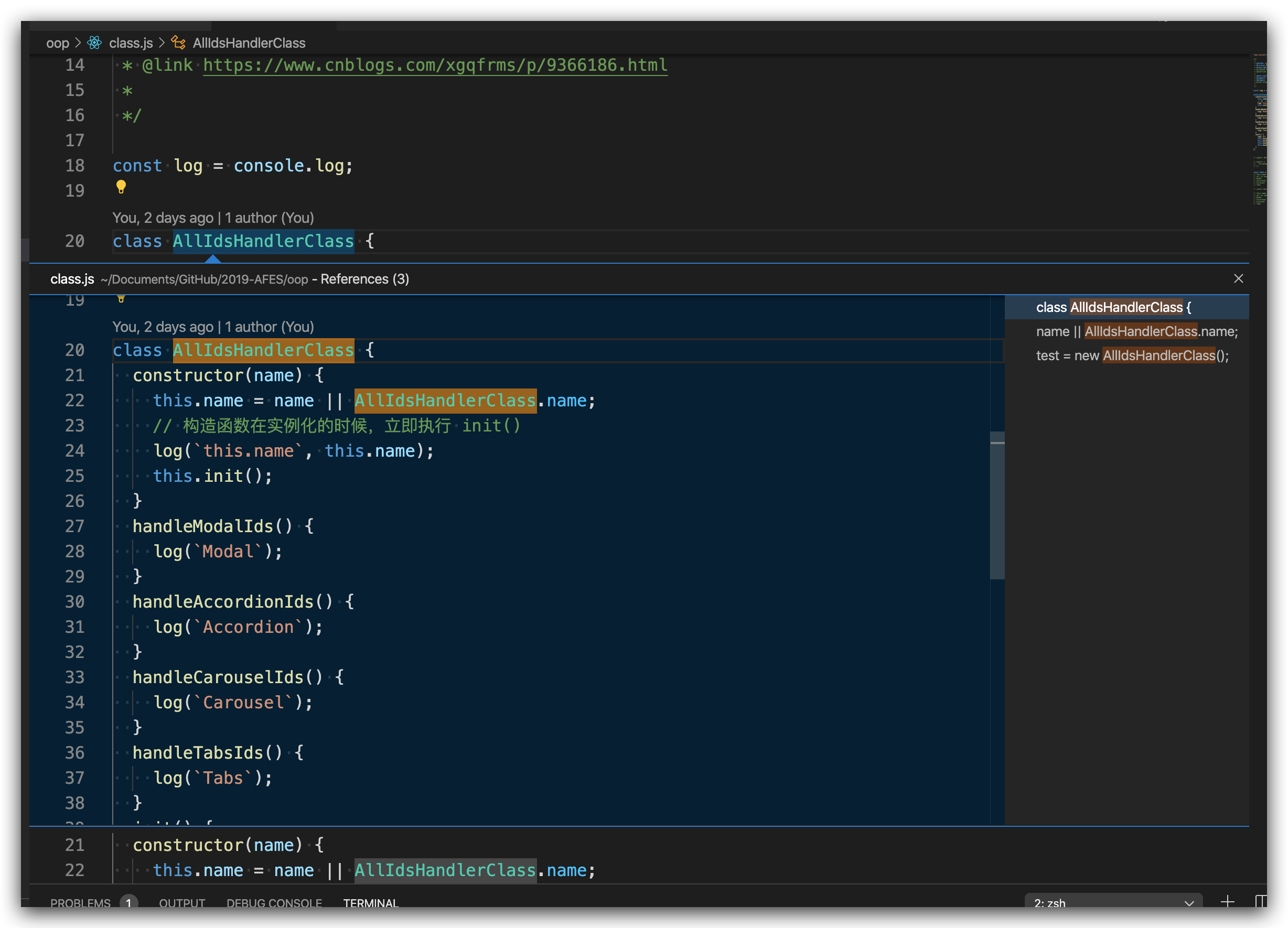
Task: Switch to the PROBLEMS tab
Action: click(80, 902)
